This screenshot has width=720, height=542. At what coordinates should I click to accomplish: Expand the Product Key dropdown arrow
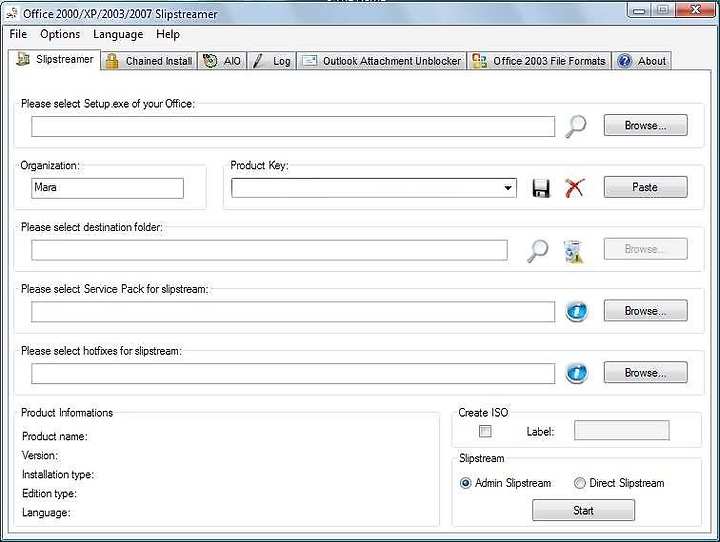point(507,188)
